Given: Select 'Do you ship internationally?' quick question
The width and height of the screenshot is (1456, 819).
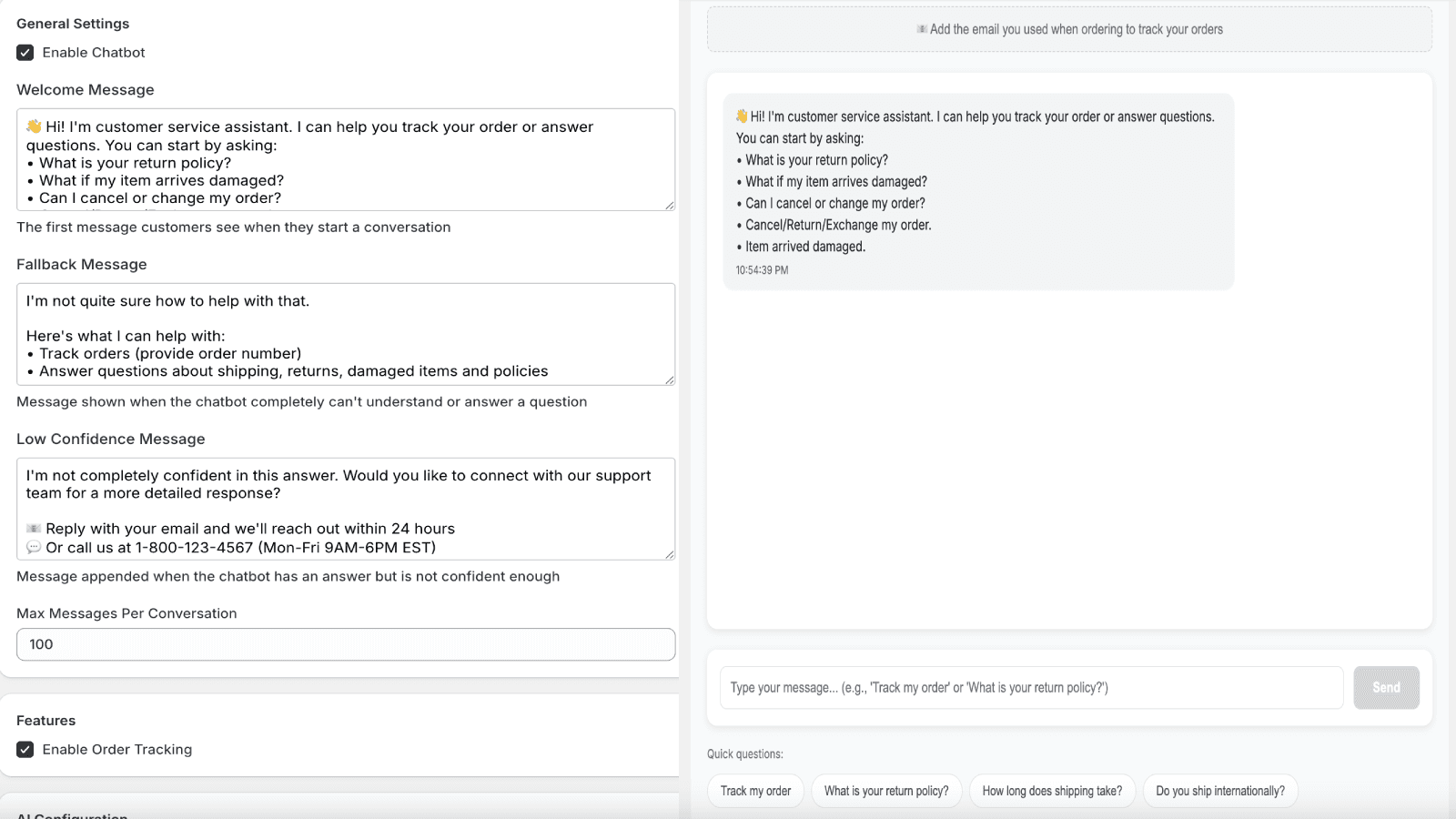Looking at the screenshot, I should click(x=1220, y=791).
